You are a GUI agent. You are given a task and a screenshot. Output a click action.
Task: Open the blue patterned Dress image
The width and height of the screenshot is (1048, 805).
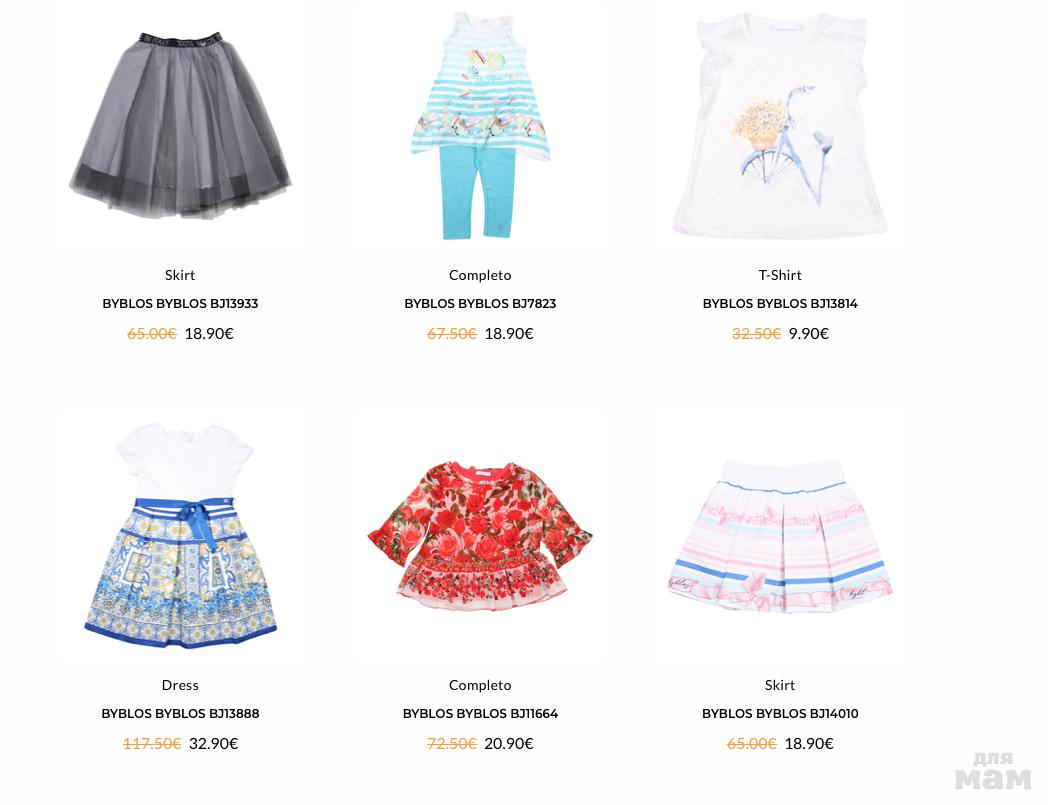(180, 536)
